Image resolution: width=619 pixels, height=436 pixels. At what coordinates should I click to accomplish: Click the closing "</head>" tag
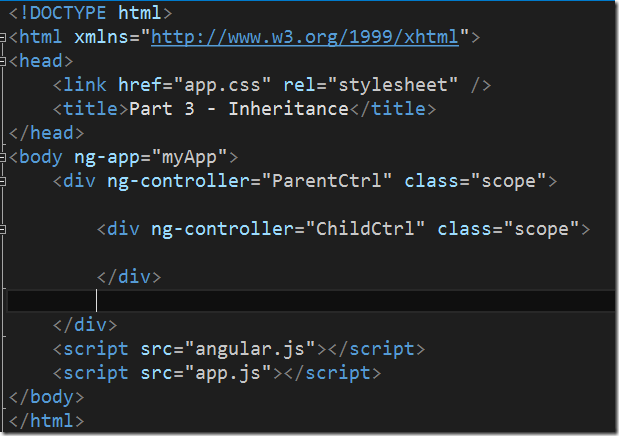[47, 133]
